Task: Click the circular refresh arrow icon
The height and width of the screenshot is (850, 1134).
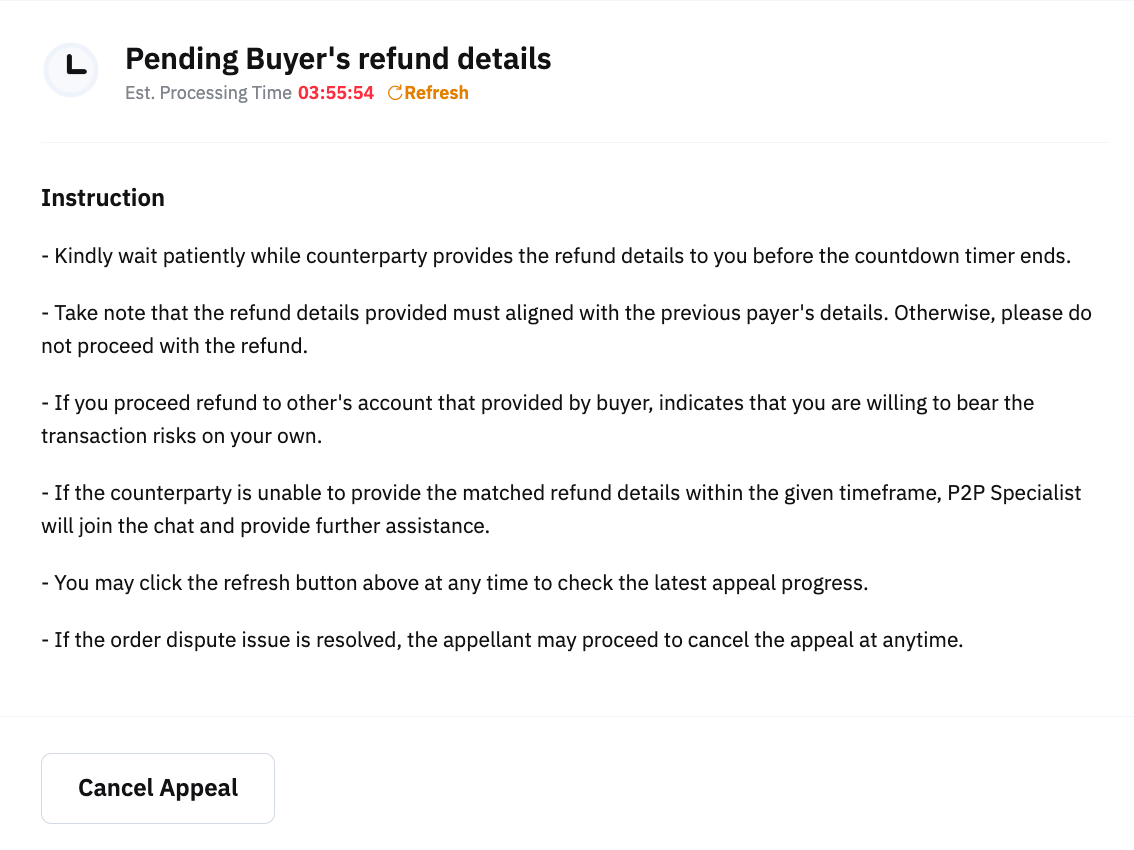Action: pos(394,93)
